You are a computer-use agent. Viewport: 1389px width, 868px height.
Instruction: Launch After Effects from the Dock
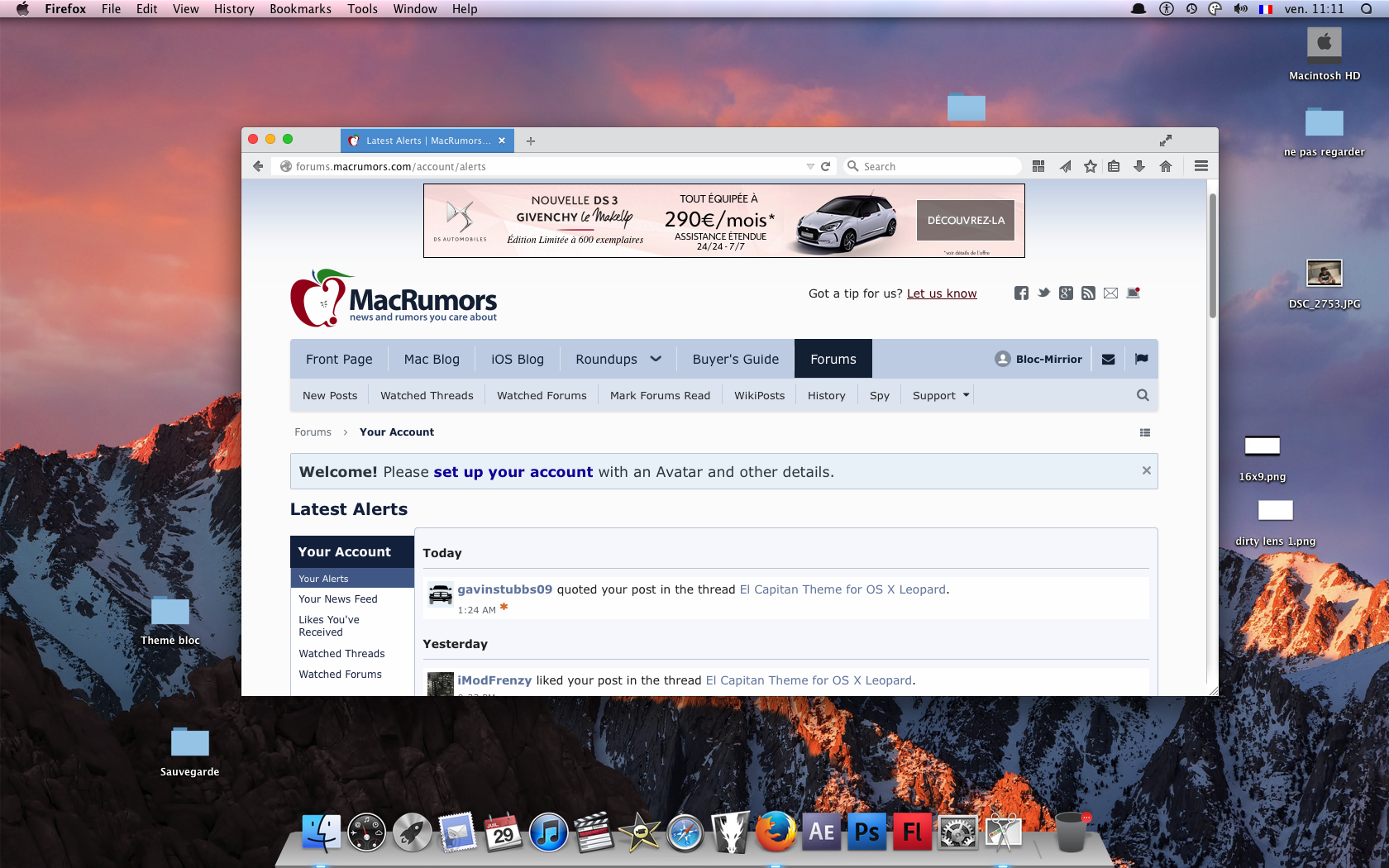[821, 832]
